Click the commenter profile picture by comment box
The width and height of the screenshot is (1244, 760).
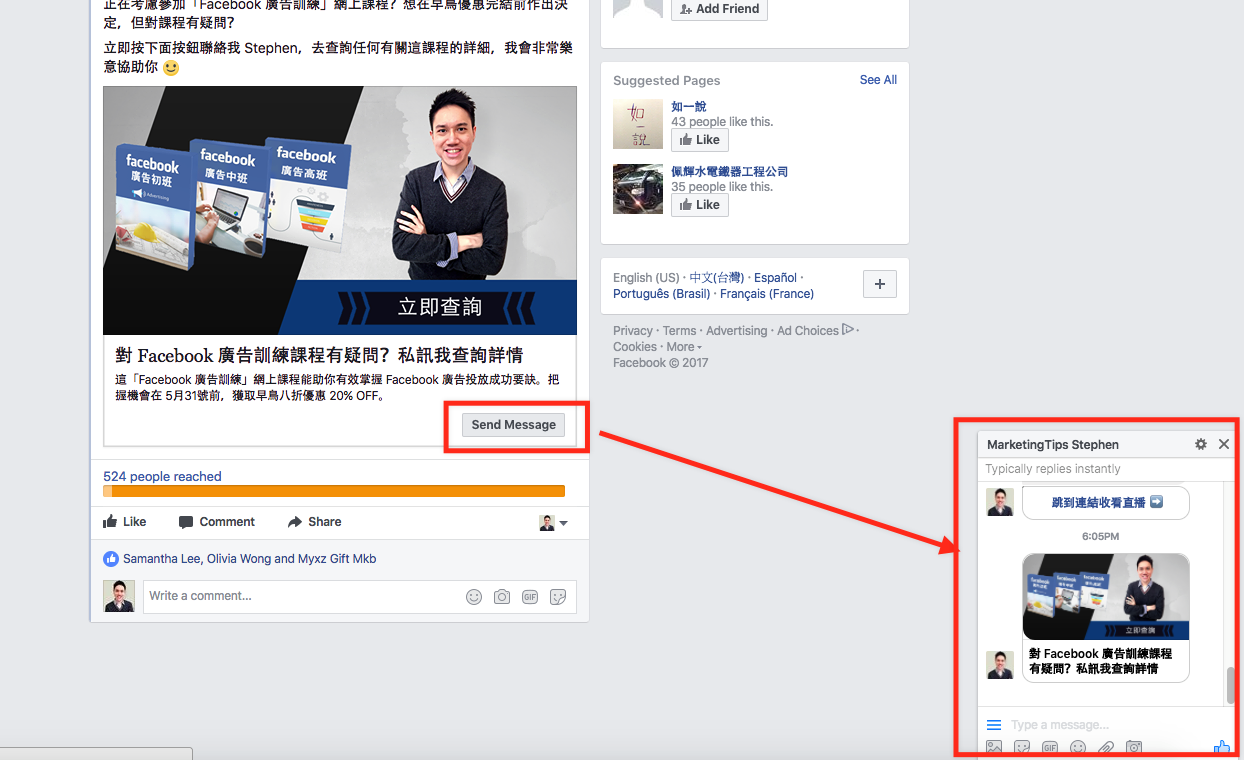(x=119, y=596)
